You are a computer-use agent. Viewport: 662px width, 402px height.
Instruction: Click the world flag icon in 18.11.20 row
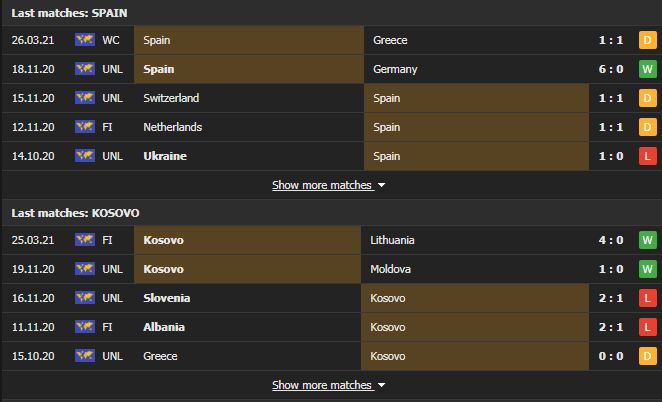[85, 69]
